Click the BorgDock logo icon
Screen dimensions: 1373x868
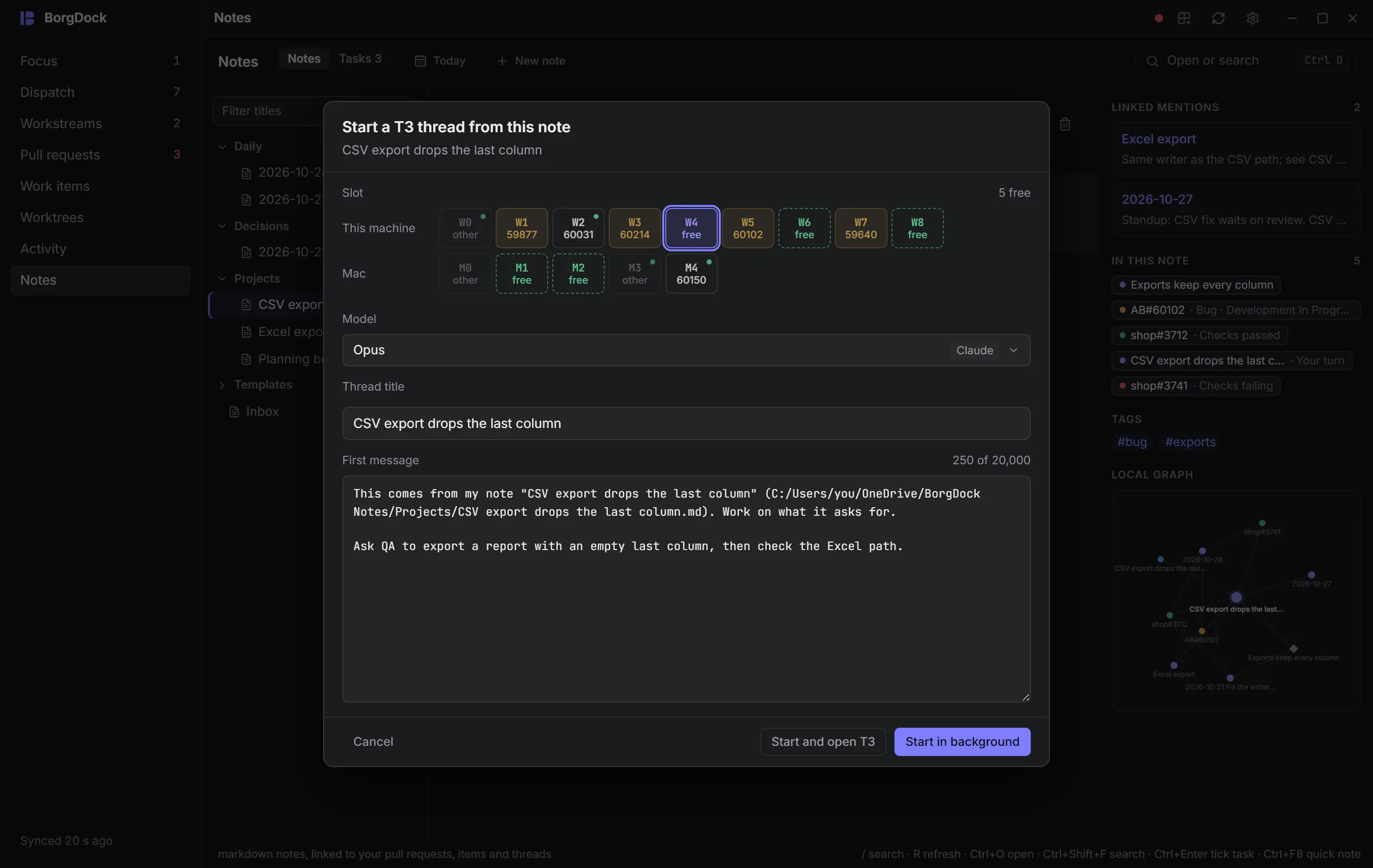point(27,18)
